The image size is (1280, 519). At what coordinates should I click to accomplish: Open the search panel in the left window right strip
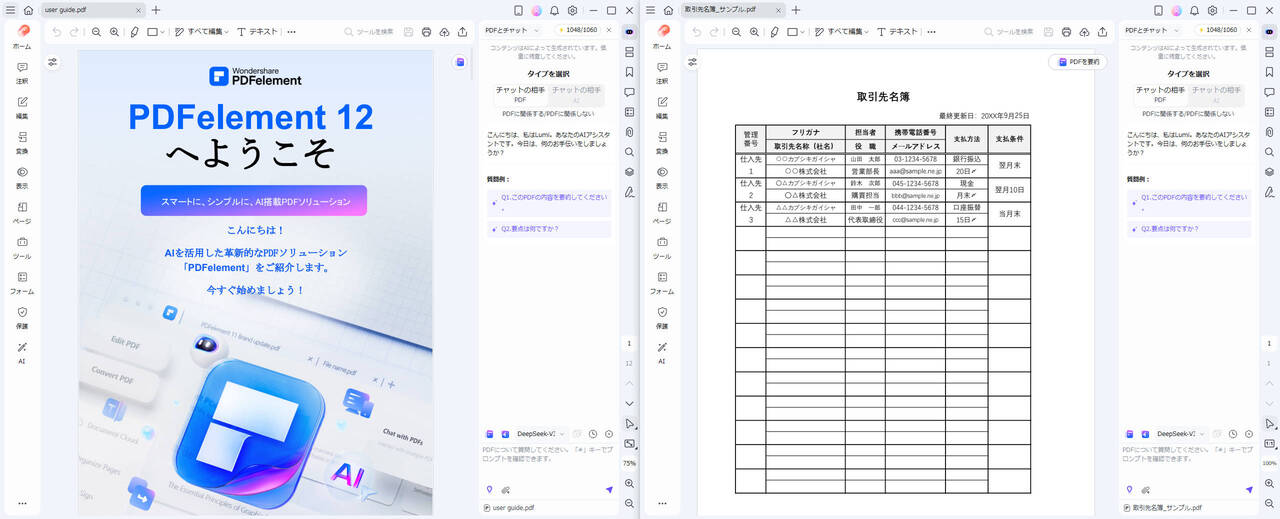coord(629,152)
